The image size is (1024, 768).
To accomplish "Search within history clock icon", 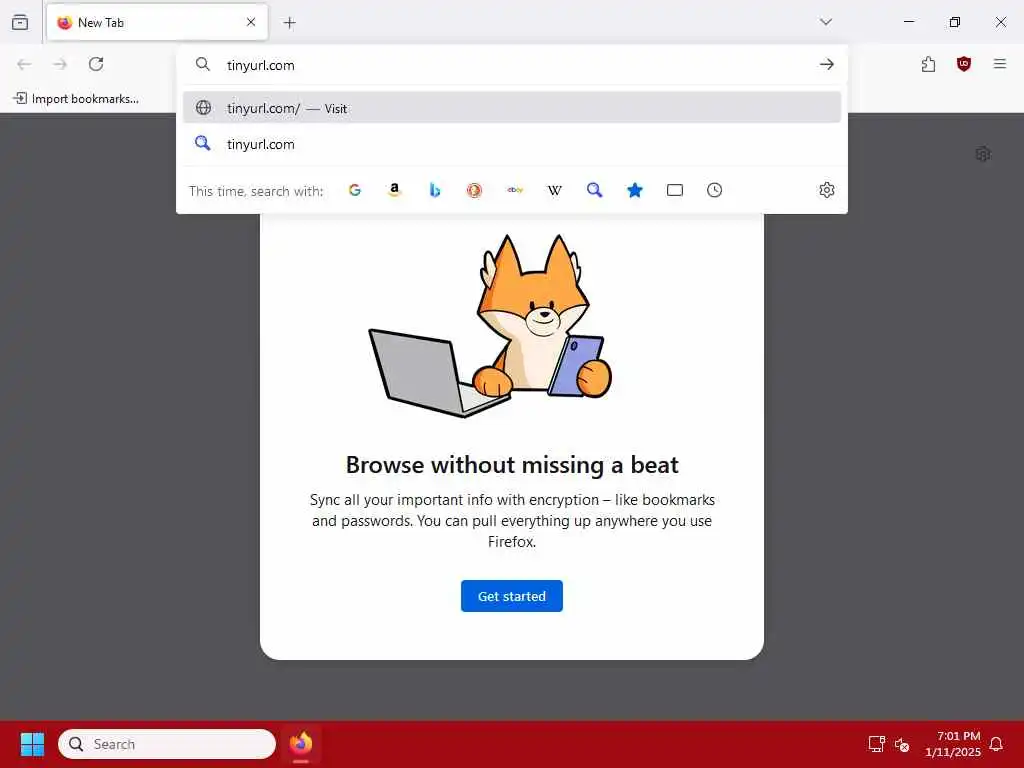I will [x=714, y=190].
